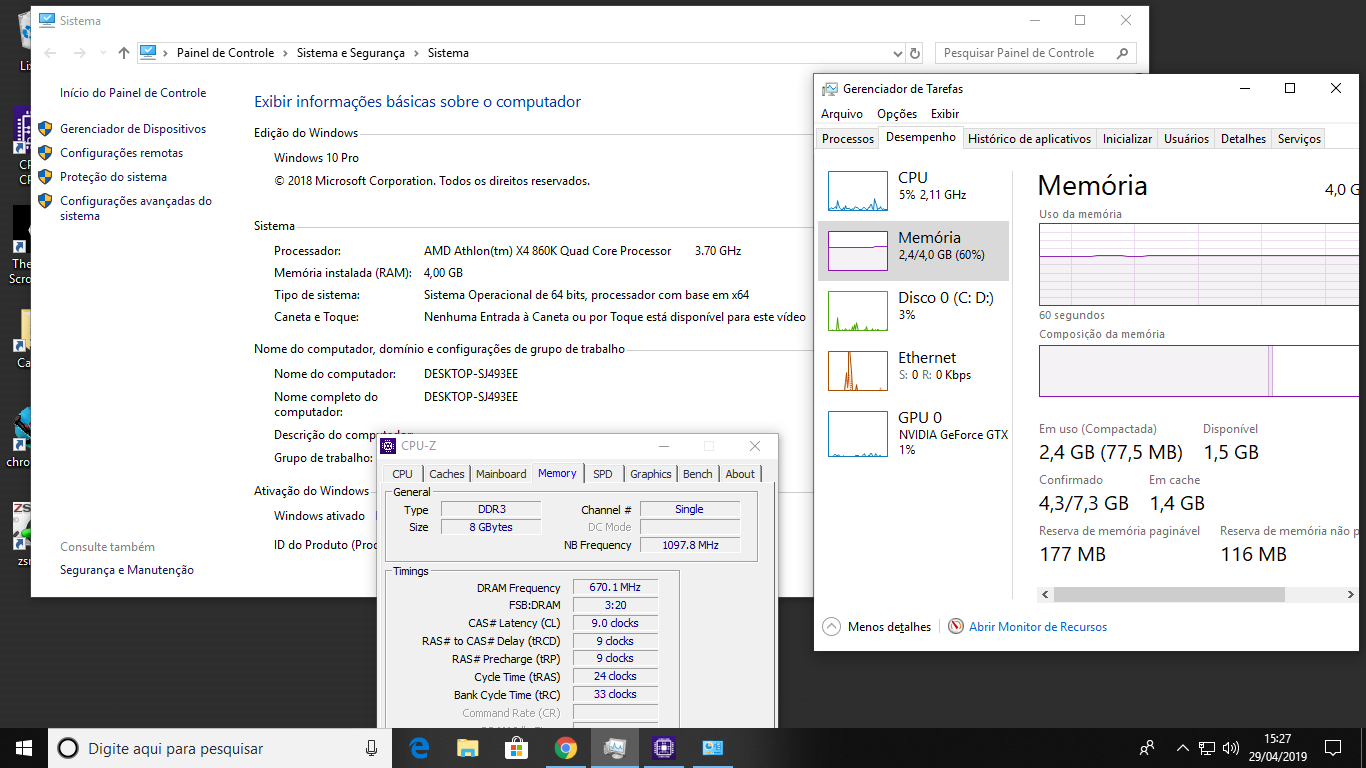
Task: Launch Google Chrome from the taskbar
Action: pos(566,748)
